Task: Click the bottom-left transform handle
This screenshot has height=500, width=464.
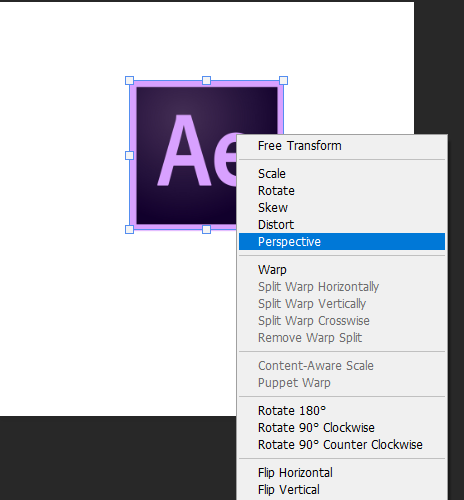Action: [129, 229]
